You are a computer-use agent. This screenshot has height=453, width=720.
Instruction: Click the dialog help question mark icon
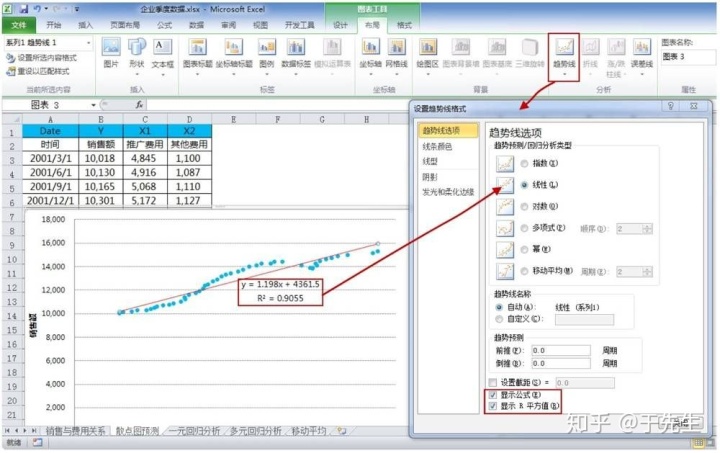click(670, 106)
